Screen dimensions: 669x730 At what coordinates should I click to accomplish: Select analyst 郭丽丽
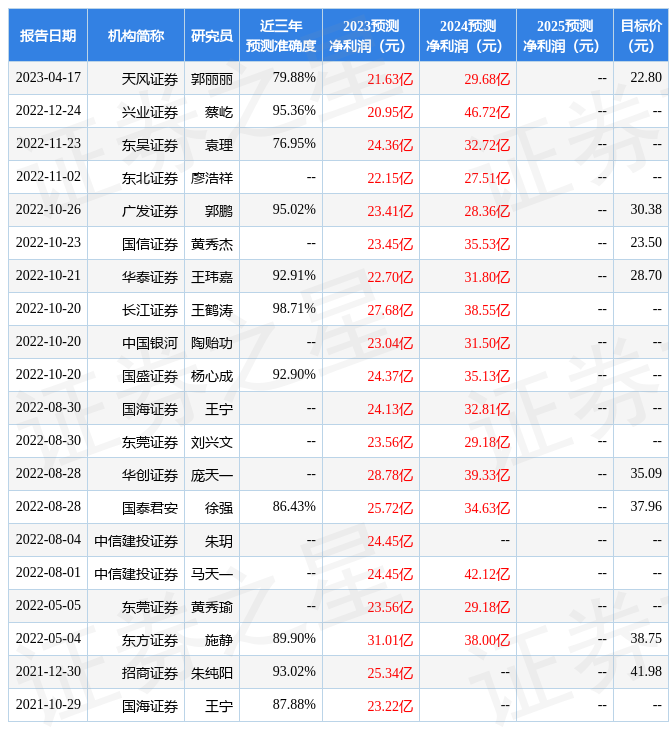coord(212,79)
